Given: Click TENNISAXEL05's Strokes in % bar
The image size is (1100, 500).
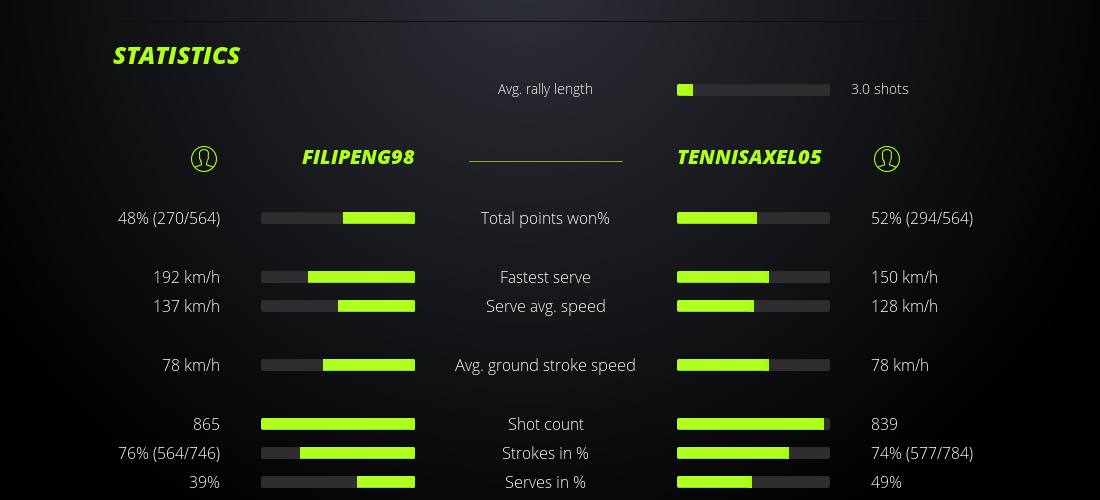Looking at the screenshot, I should pyautogui.click(x=753, y=453).
